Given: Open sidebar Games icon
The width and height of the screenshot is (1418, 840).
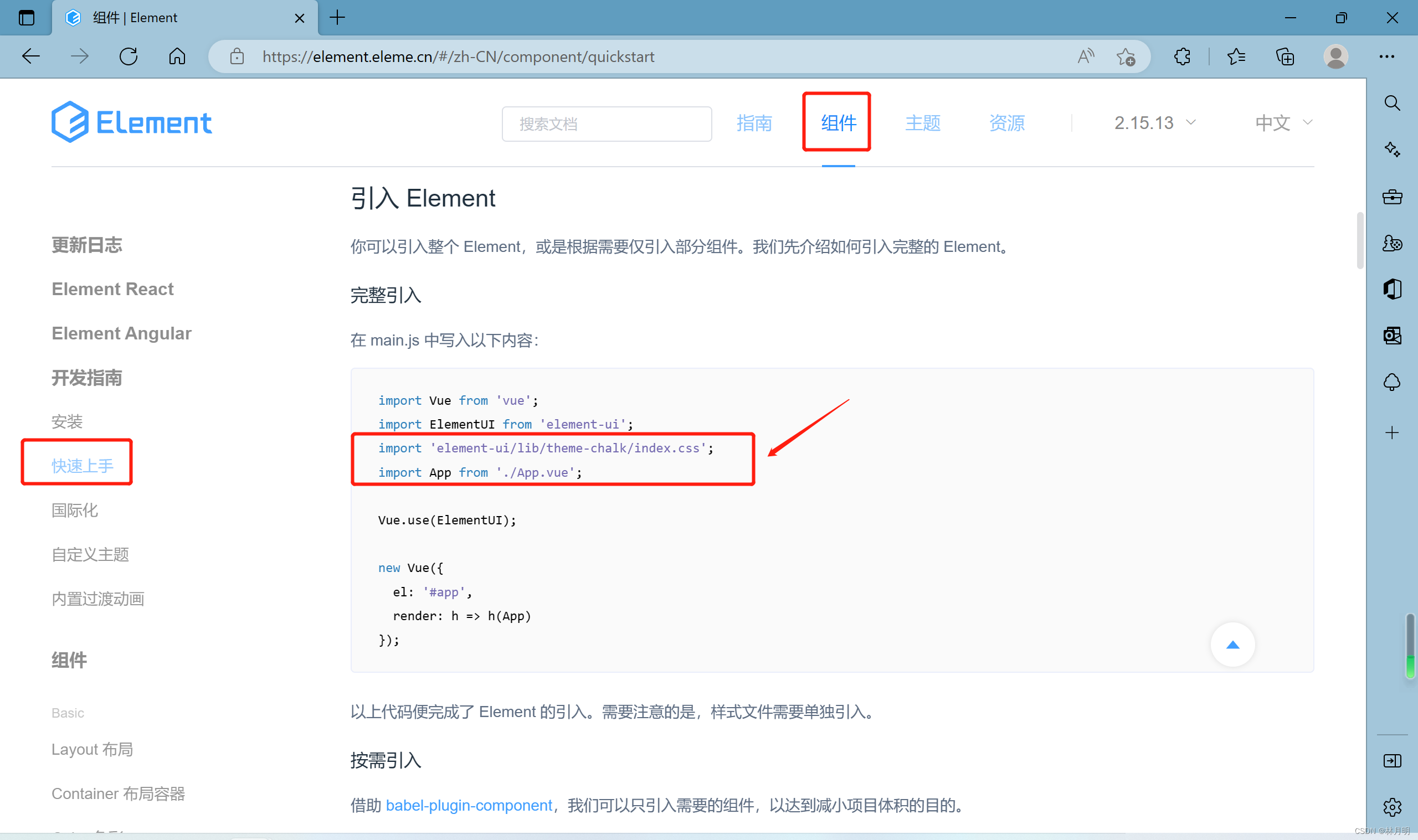Looking at the screenshot, I should tap(1392, 244).
